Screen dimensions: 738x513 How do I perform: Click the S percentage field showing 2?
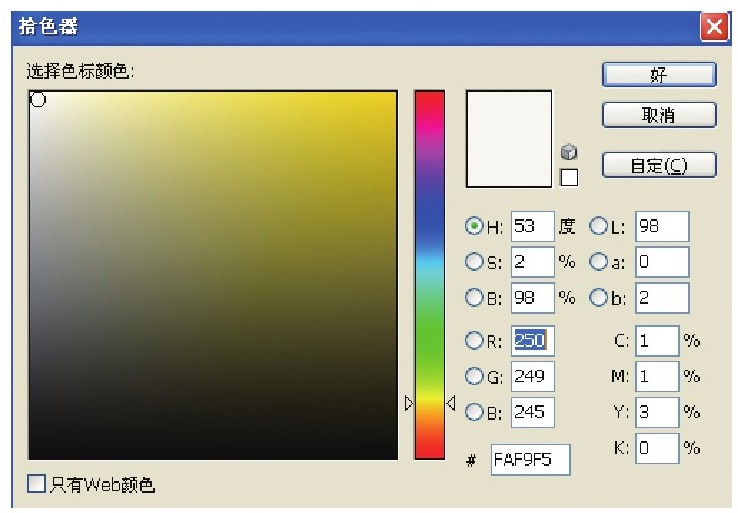coord(533,262)
